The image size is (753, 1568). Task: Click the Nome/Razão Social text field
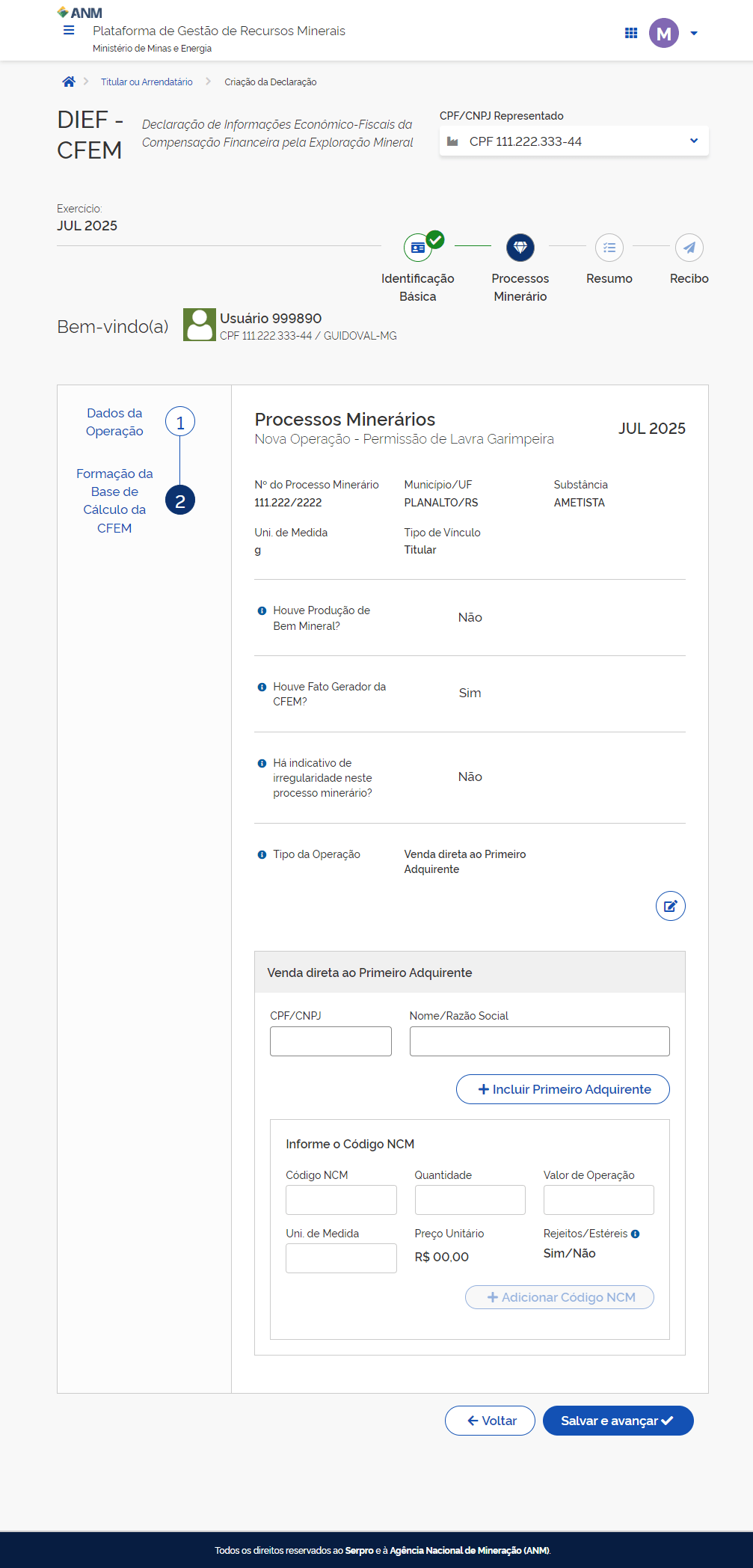tap(539, 1041)
